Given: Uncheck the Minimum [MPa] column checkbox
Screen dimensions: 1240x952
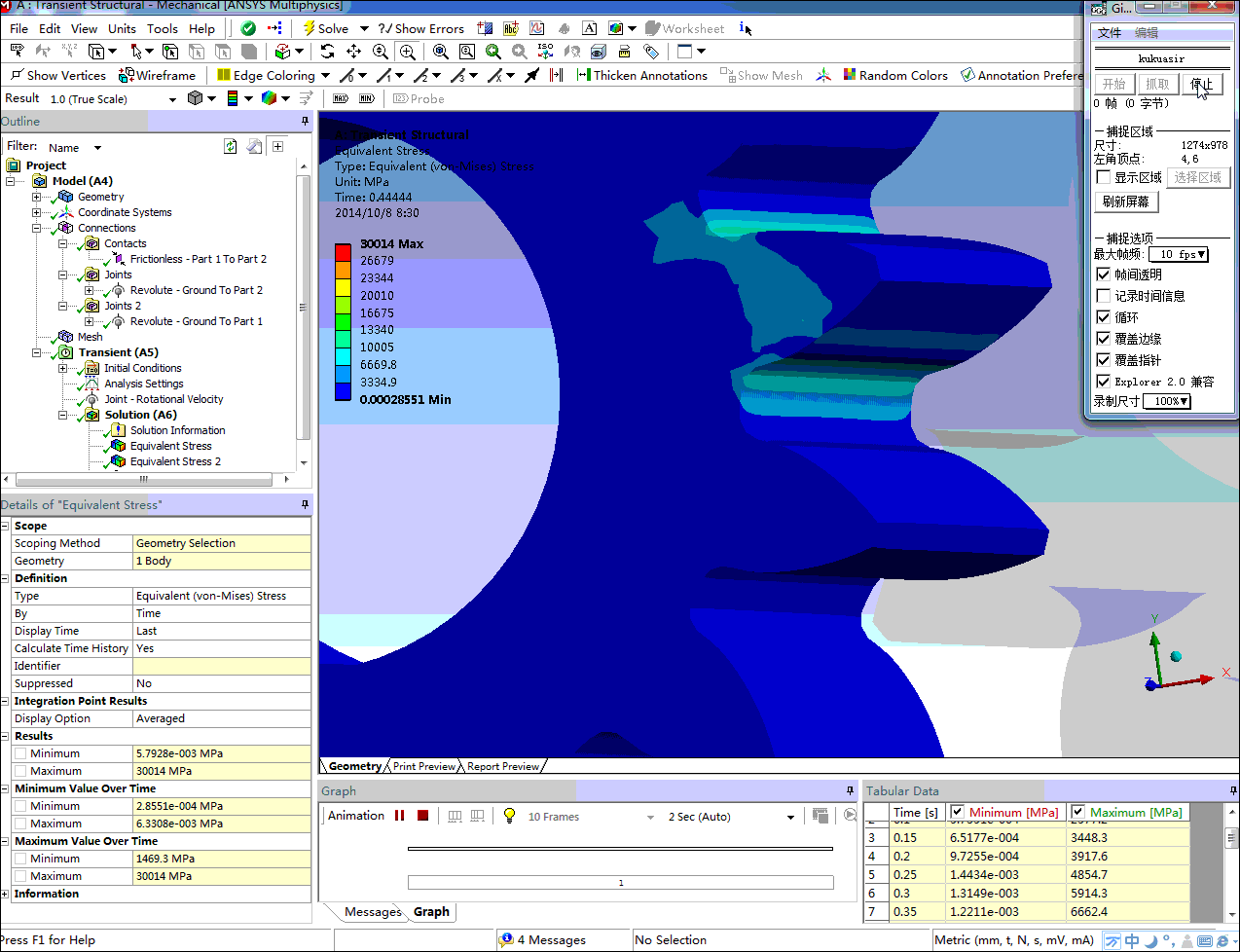Looking at the screenshot, I should pyautogui.click(x=957, y=812).
